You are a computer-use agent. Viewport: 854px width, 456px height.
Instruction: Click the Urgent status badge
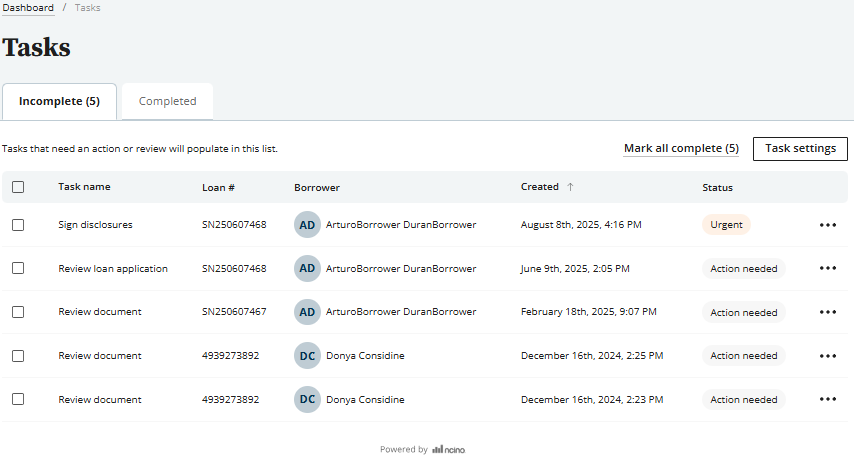pyautogui.click(x=726, y=225)
